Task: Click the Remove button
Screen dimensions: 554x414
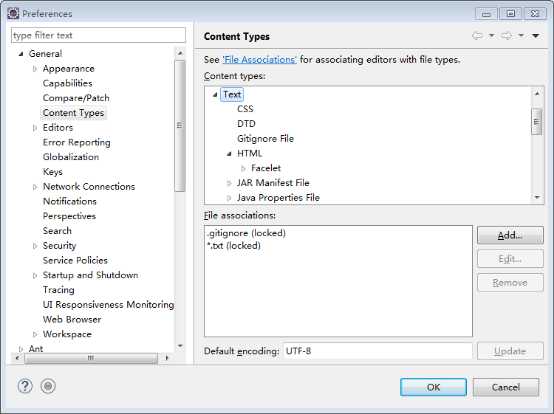Action: [x=510, y=283]
